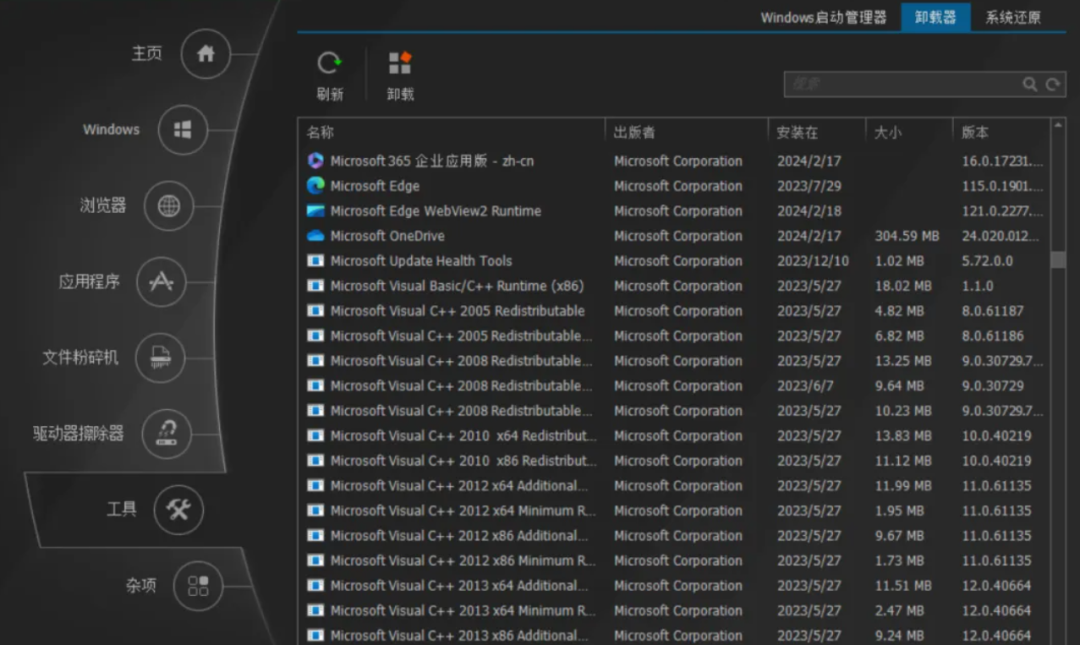
Task: Click version 8.0.61187 cell
Action: (993, 311)
